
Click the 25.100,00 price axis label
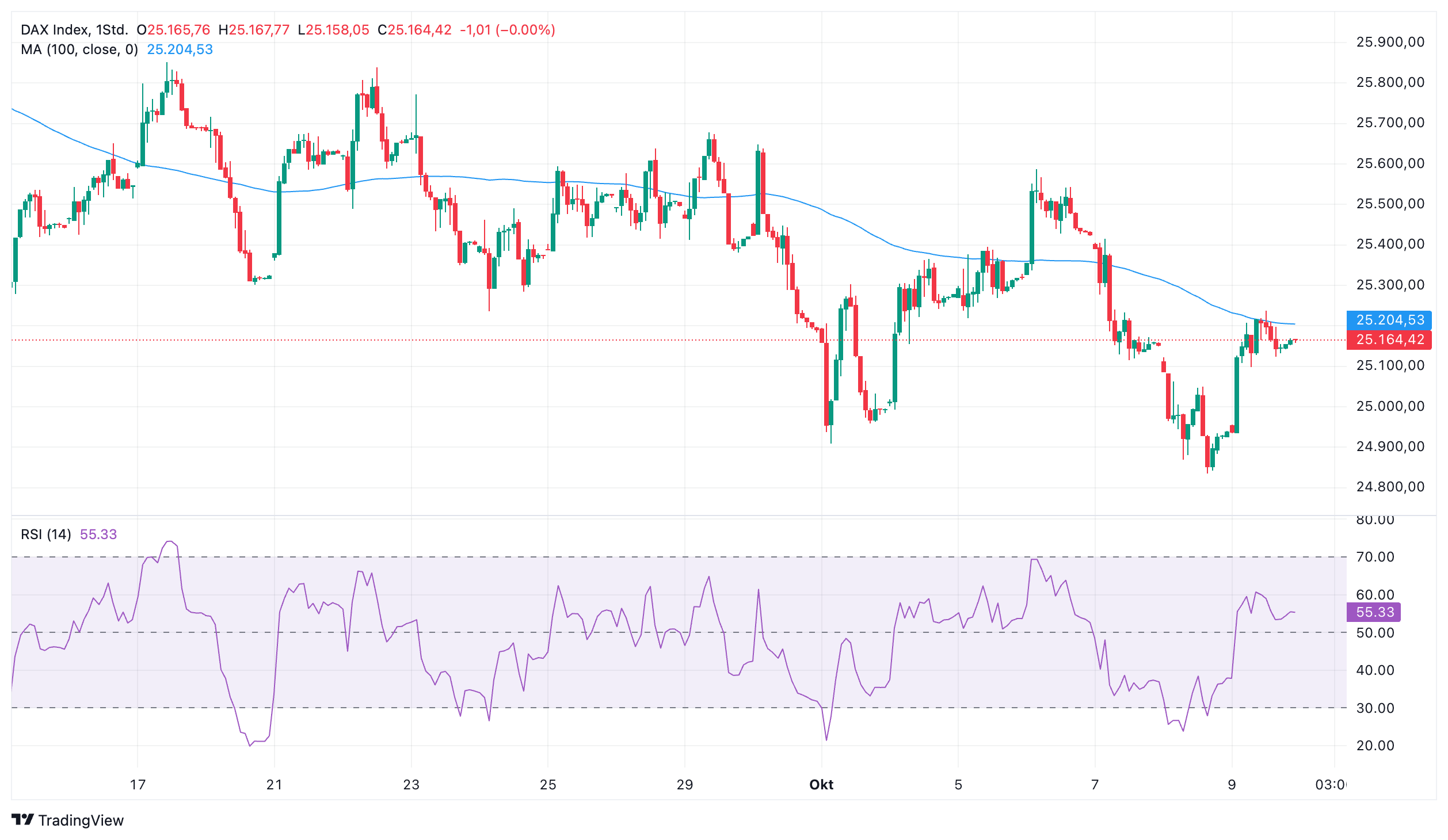coord(1390,365)
